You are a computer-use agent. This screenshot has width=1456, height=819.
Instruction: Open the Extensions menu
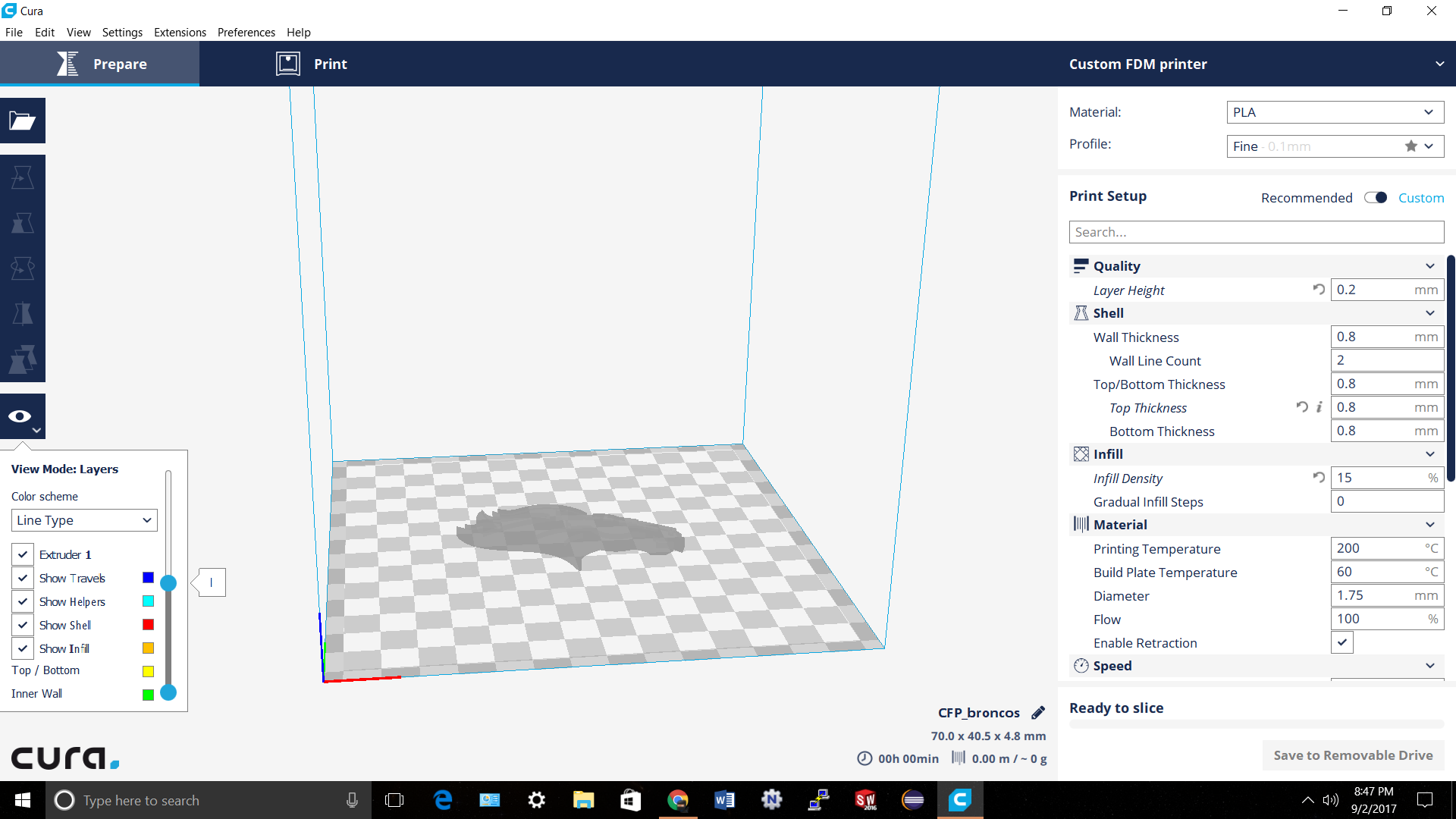[x=180, y=33]
